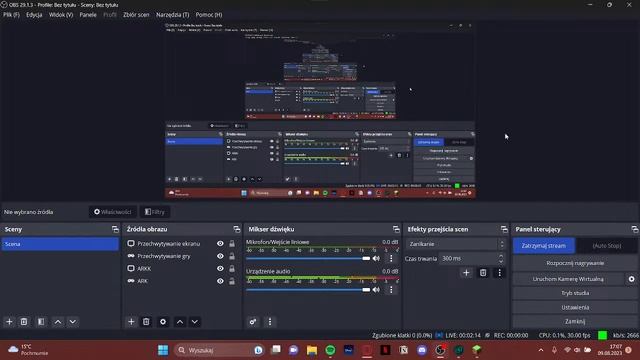This screenshot has height=360, width=640.
Task: Add transition with plus icon
Action: [466, 273]
